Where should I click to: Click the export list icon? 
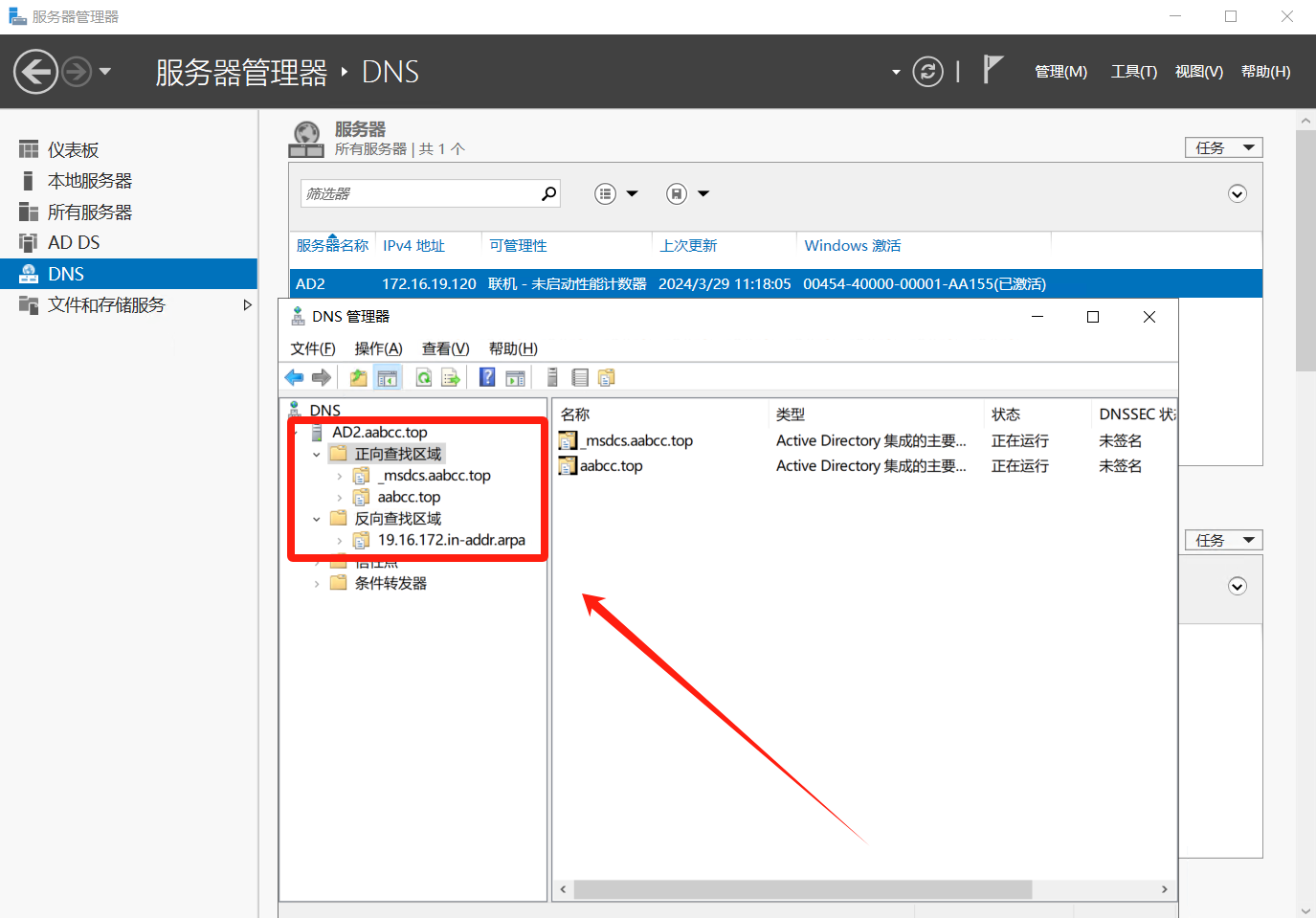[x=451, y=378]
